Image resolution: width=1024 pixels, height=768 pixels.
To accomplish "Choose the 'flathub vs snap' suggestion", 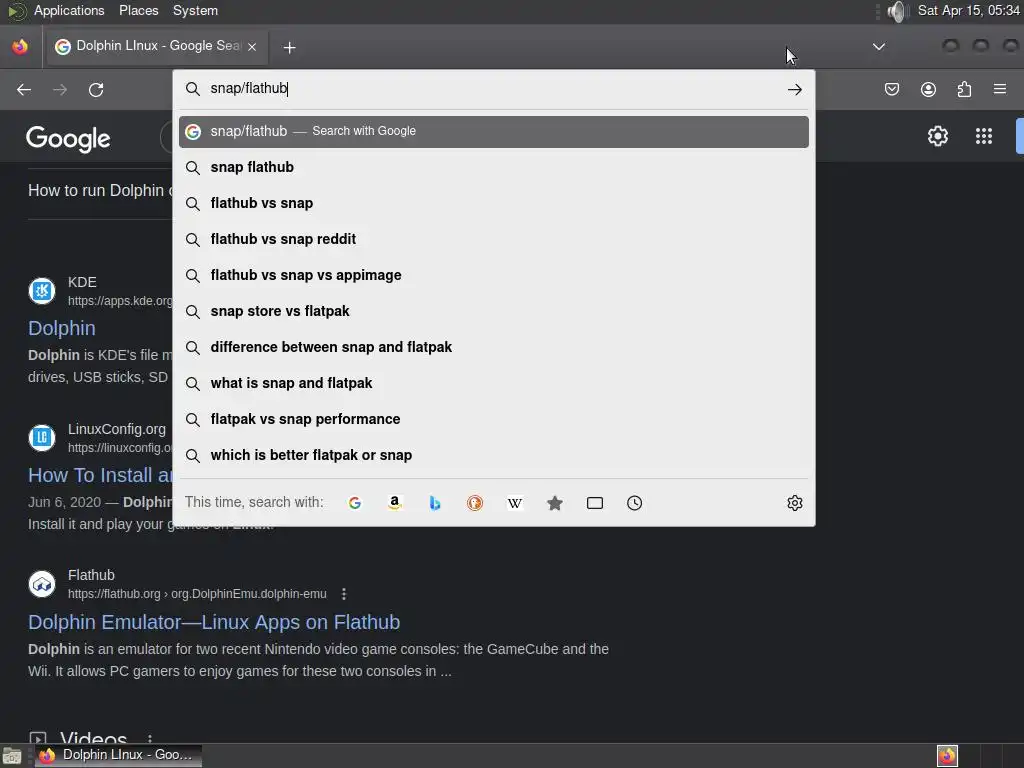I will (494, 203).
